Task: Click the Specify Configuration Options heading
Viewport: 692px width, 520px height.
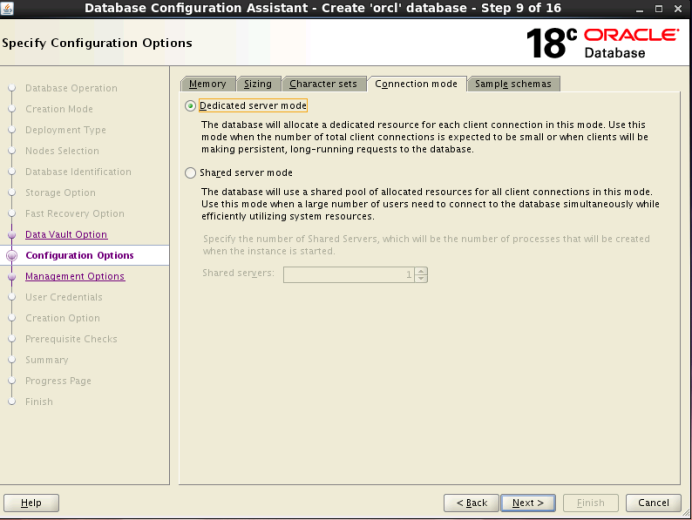Action: coord(97,43)
